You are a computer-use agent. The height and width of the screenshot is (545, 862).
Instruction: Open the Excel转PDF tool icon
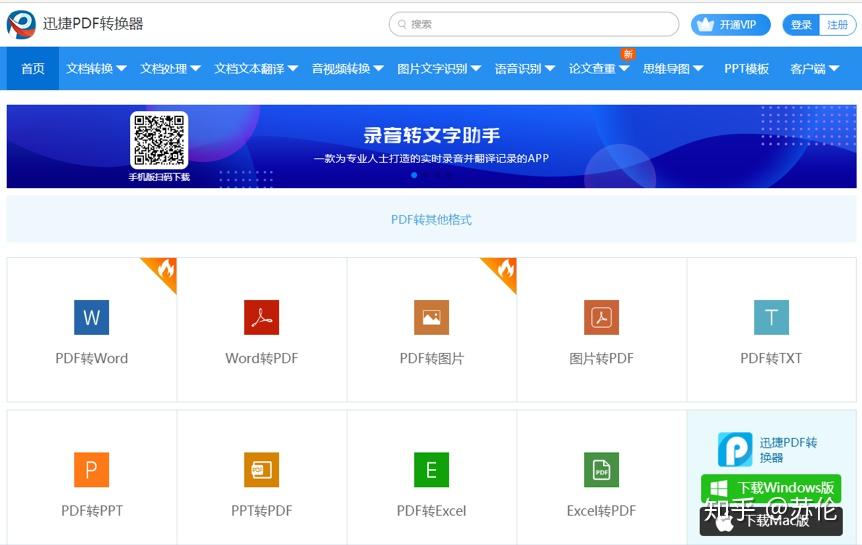click(601, 470)
